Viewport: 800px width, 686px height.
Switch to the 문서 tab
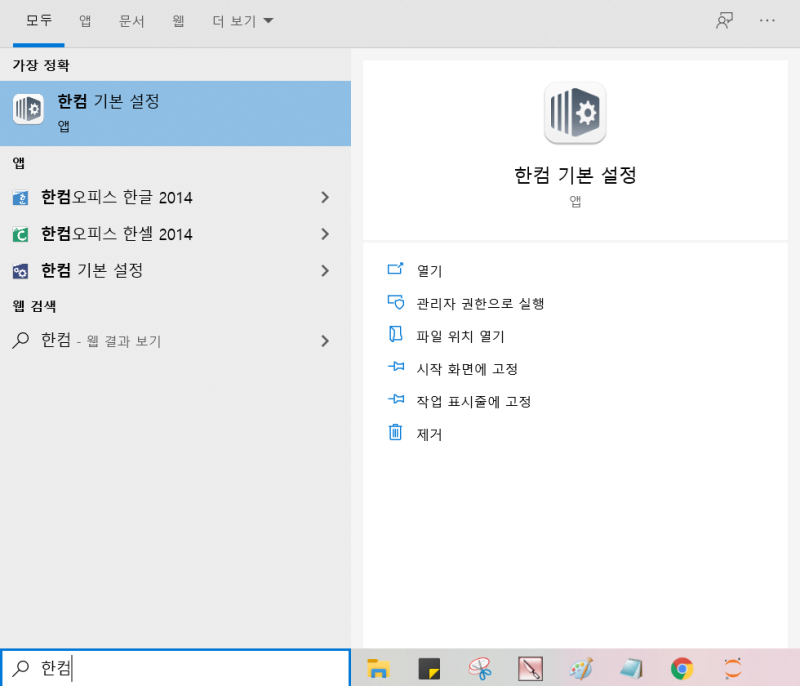[132, 21]
